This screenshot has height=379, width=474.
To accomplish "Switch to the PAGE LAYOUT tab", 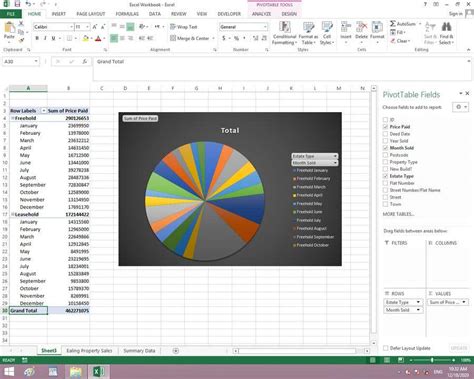I will click(91, 14).
